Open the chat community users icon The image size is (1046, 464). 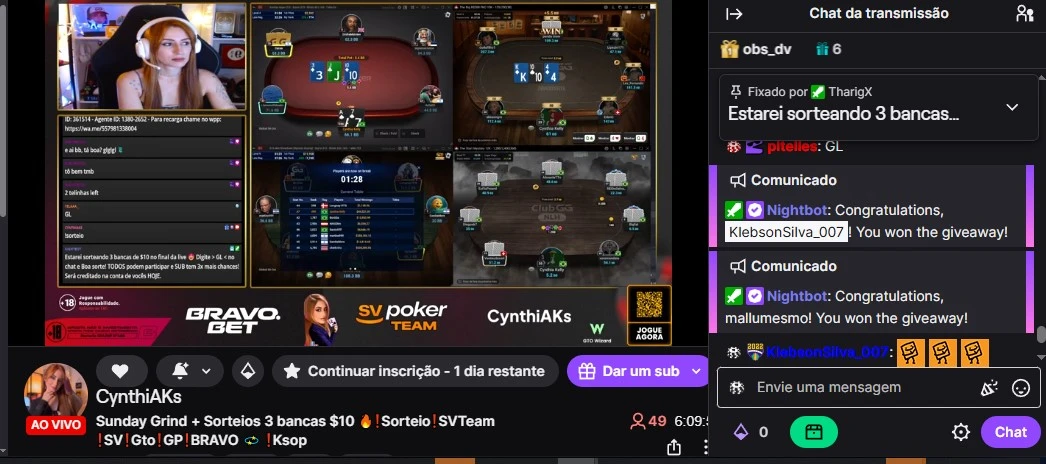click(x=1024, y=13)
